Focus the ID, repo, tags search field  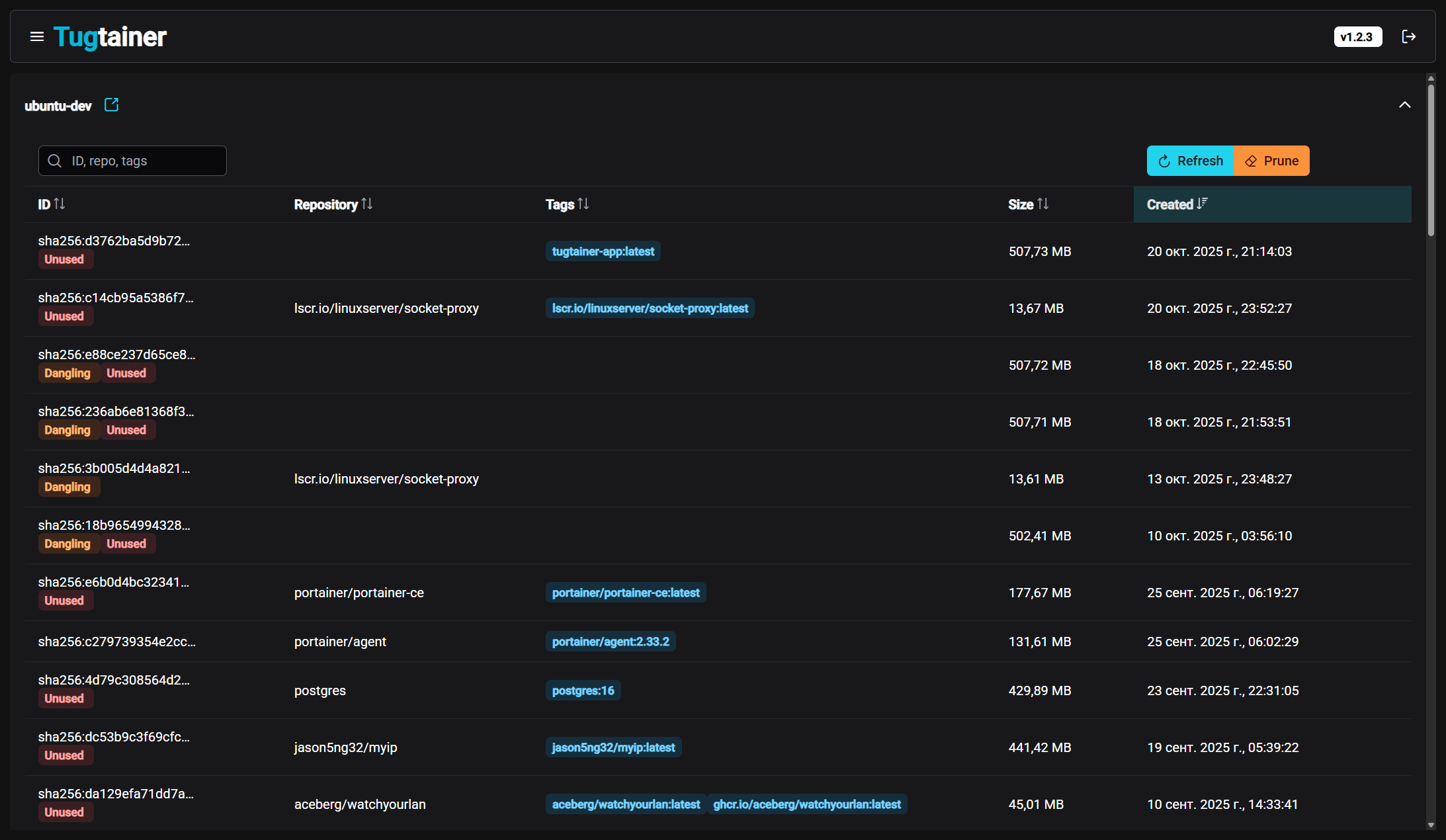(x=146, y=161)
